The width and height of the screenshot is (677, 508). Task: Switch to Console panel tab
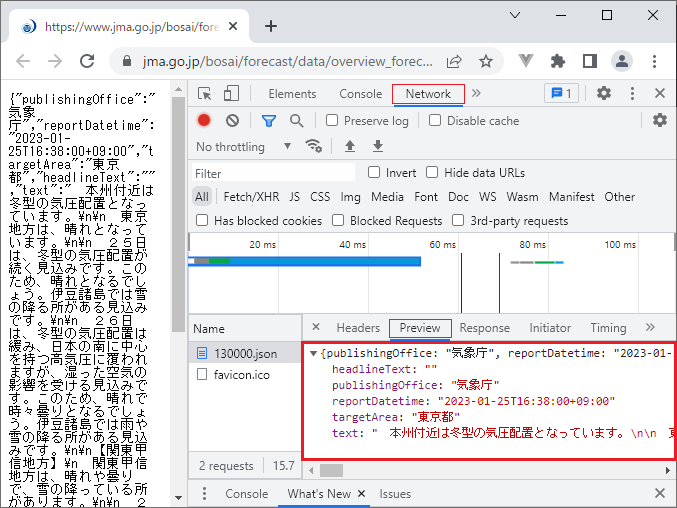tap(361, 94)
